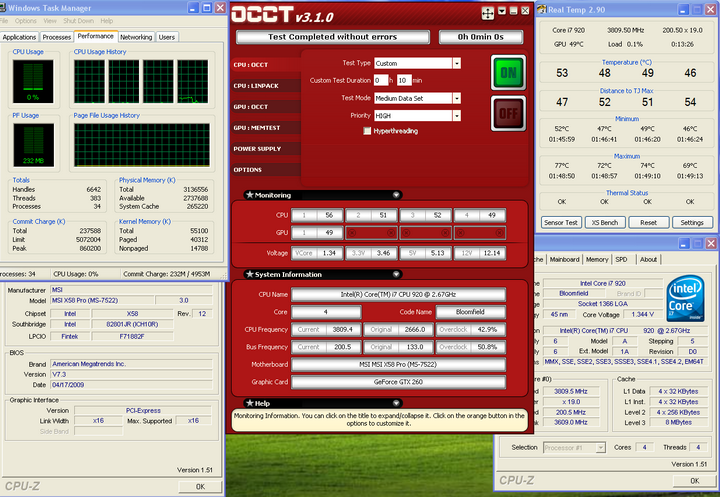Viewport: 720px width, 497px height.
Task: Click the Reset button in Real Temp
Action: point(648,223)
